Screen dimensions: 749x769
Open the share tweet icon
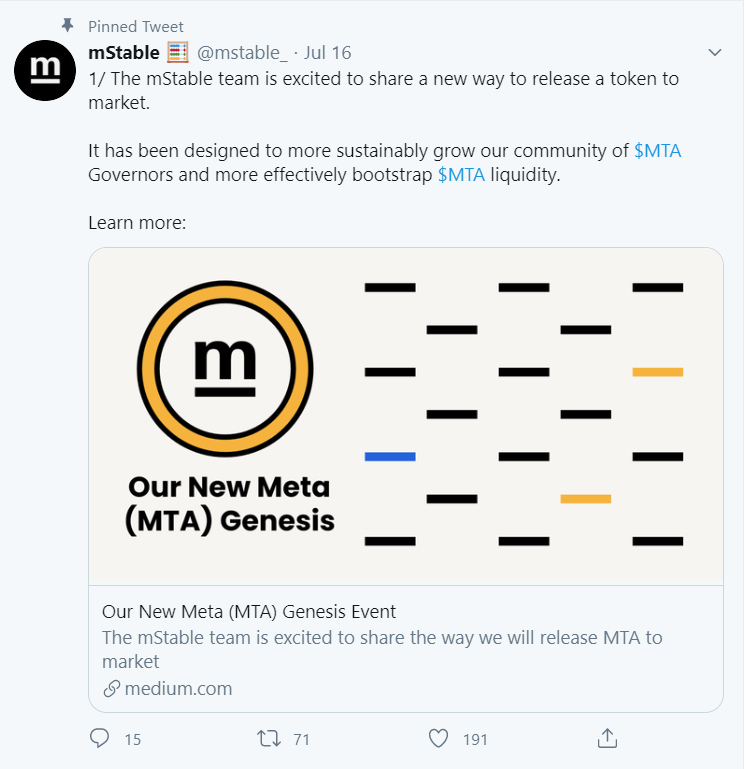click(x=606, y=738)
